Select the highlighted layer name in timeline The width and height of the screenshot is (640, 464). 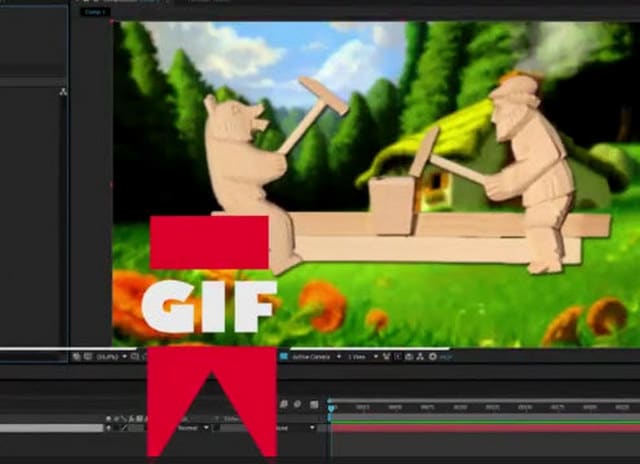pos(51,428)
